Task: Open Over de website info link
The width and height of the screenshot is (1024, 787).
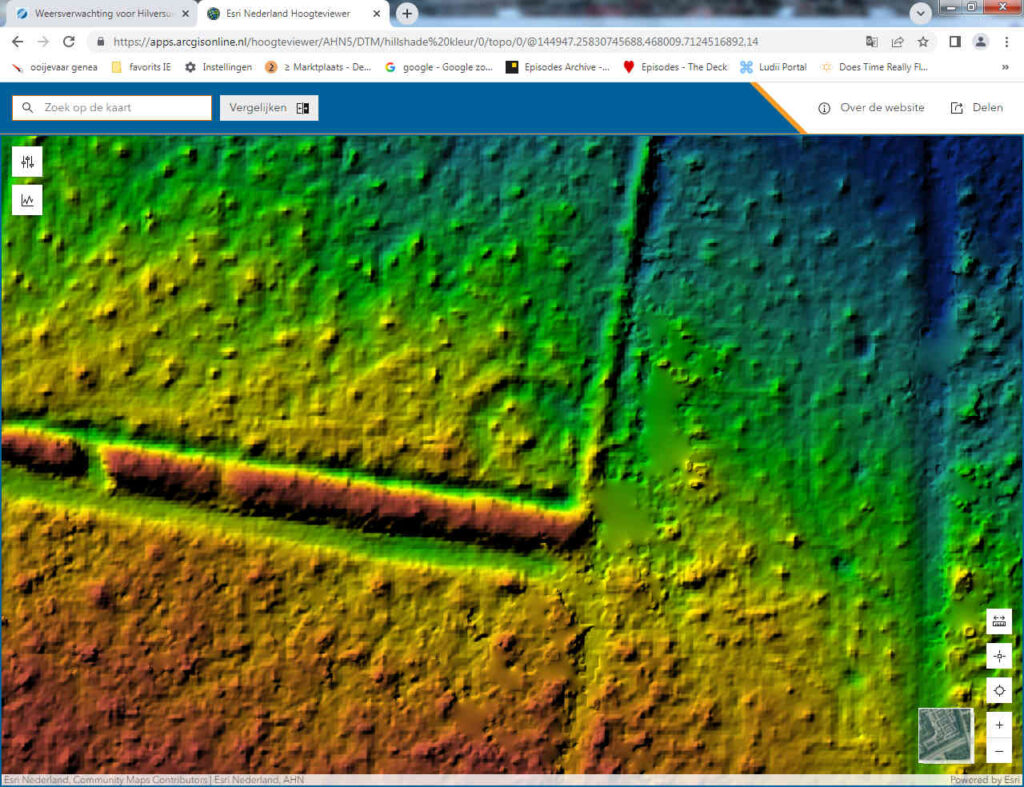Action: tap(871, 108)
